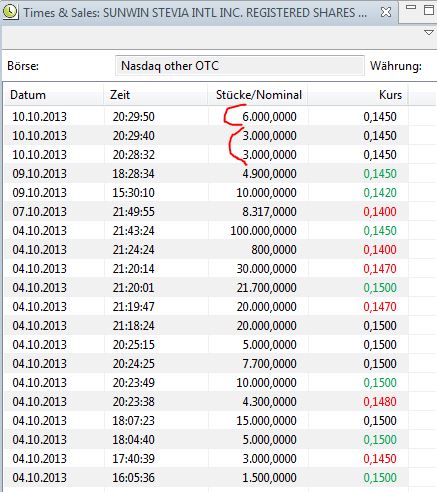Image resolution: width=437 pixels, height=492 pixels.
Task: Click the Währung label
Action: click(396, 66)
